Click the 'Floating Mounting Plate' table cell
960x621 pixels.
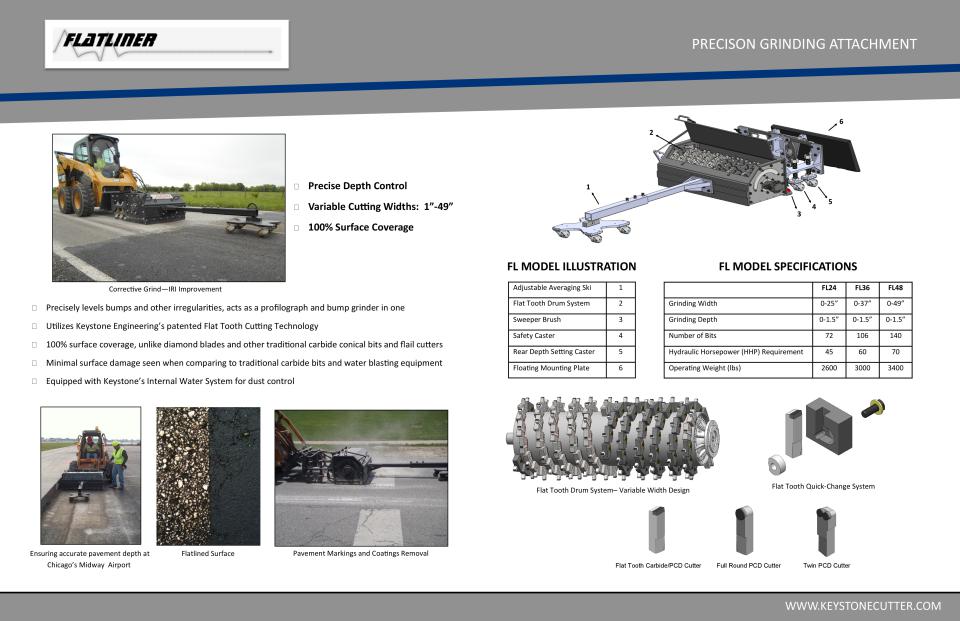point(557,369)
